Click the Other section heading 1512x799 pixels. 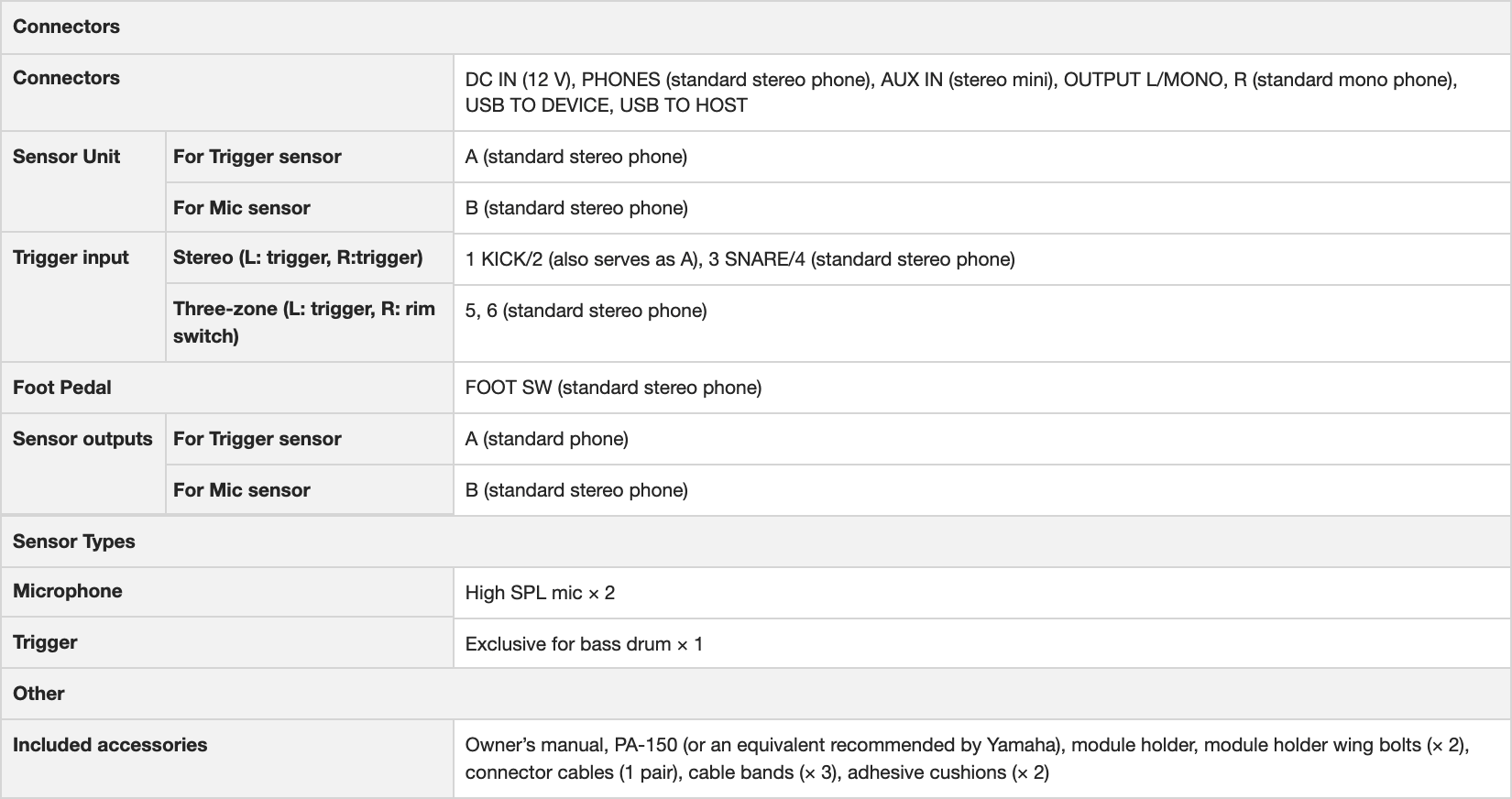(38, 694)
